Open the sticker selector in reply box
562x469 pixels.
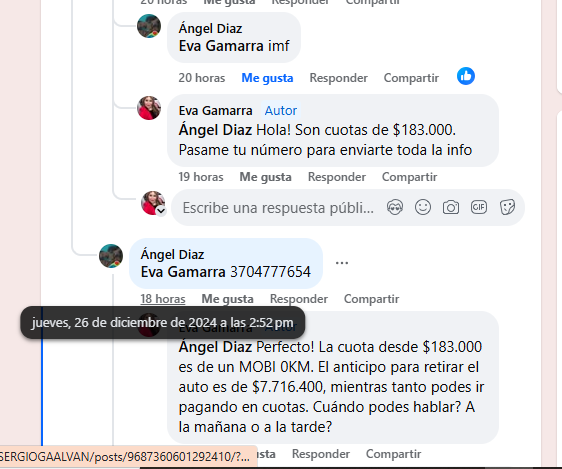tap(507, 207)
